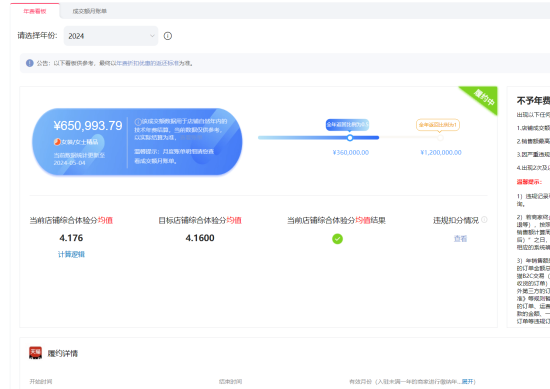Click the info icon inside the blue sales card

(138, 121)
